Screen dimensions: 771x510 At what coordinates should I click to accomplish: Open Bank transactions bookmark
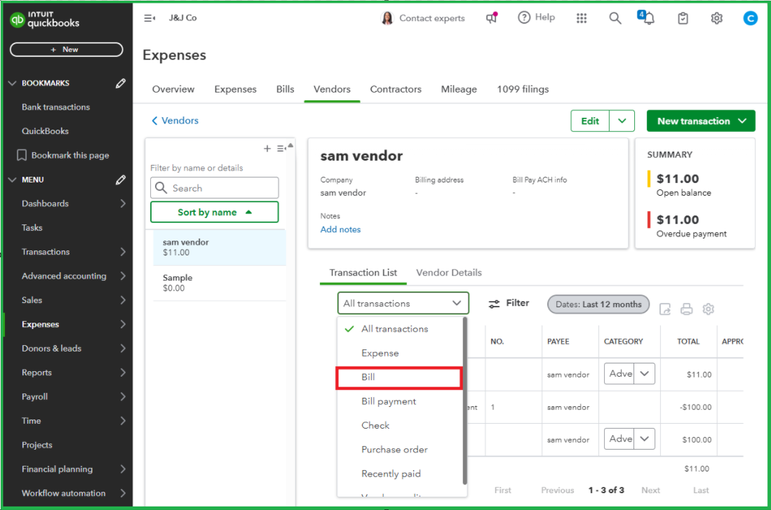pyautogui.click(x=56, y=107)
